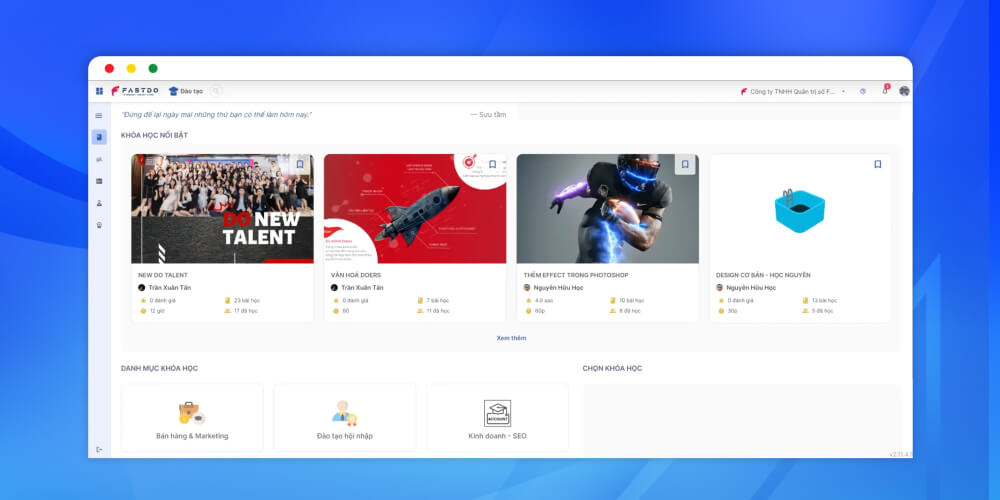Screen dimensions: 1000x500
Task: Select the Bán hàng & Marketing category
Action: 192,418
